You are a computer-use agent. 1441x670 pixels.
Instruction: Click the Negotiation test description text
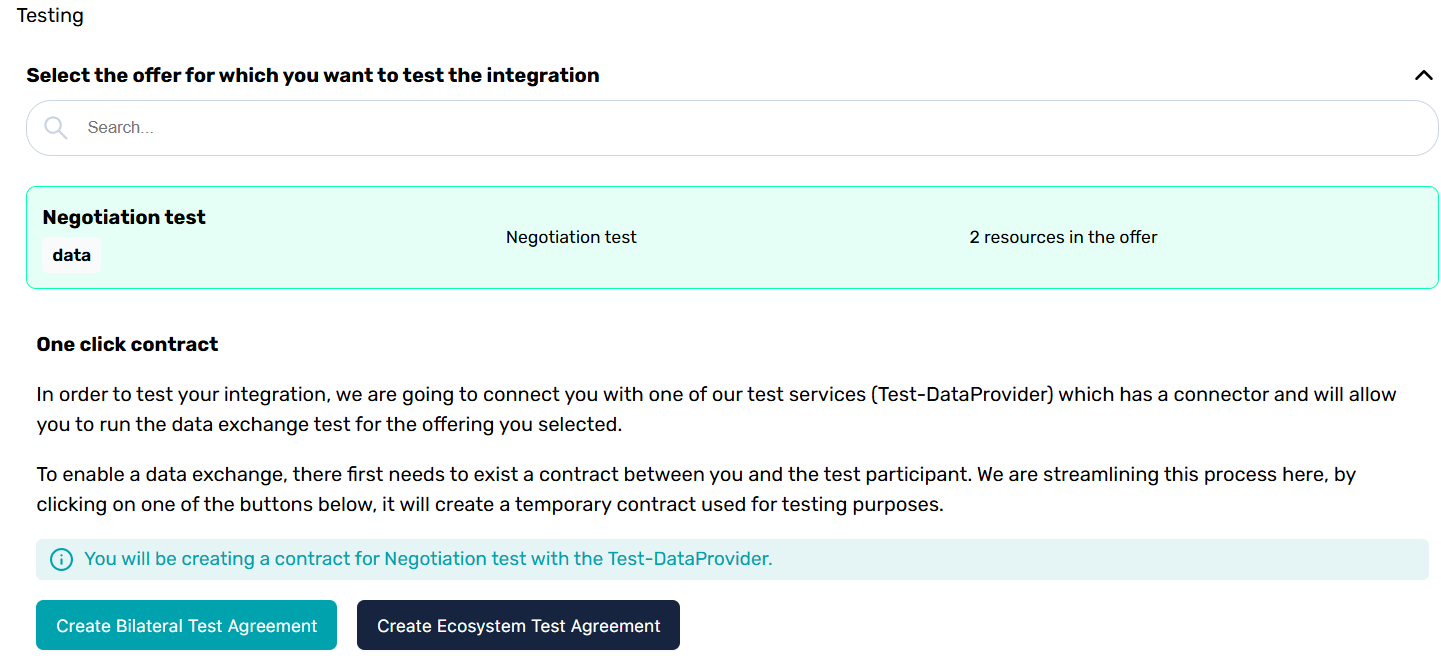coord(571,237)
